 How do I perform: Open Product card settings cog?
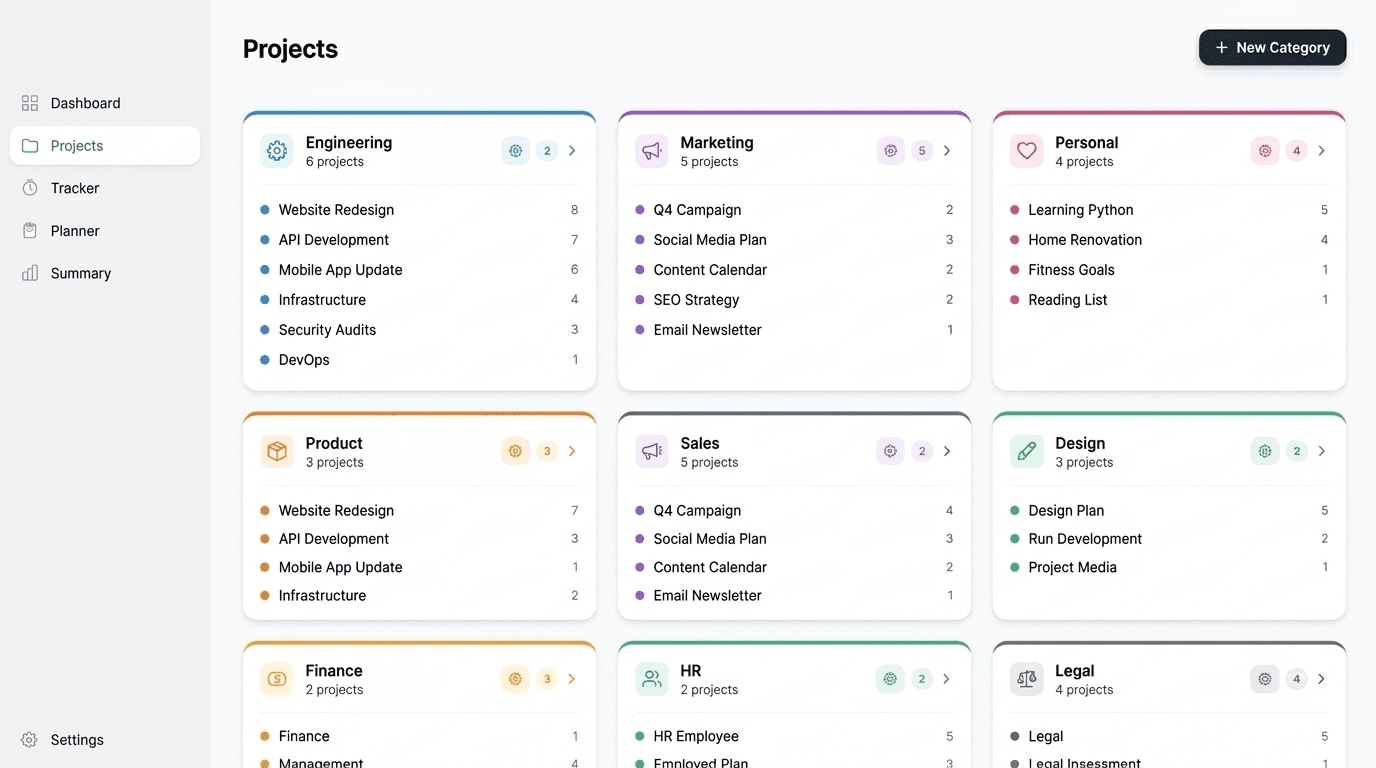pyautogui.click(x=516, y=451)
